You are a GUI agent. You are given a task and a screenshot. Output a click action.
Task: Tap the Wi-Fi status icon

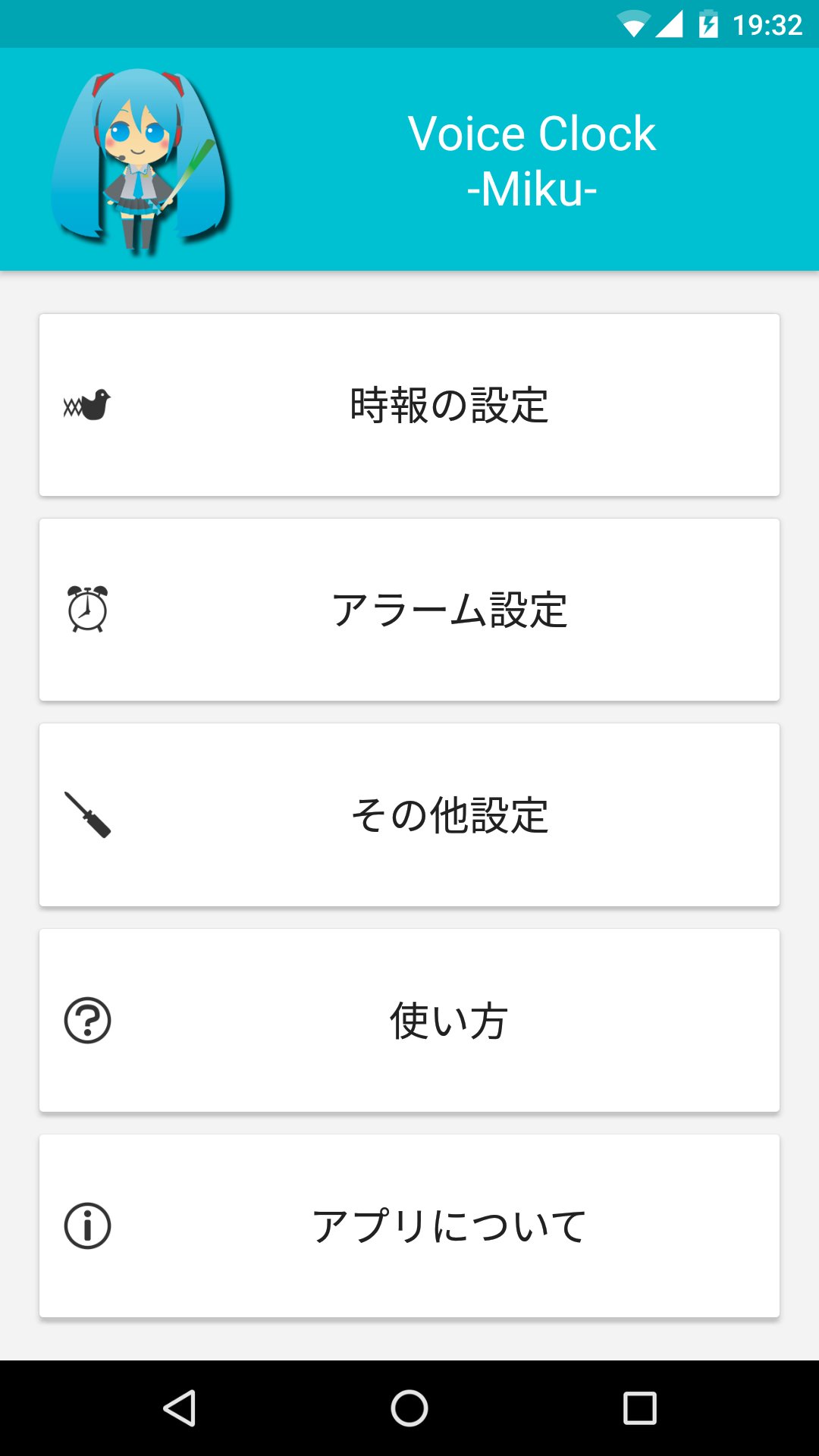tap(633, 24)
